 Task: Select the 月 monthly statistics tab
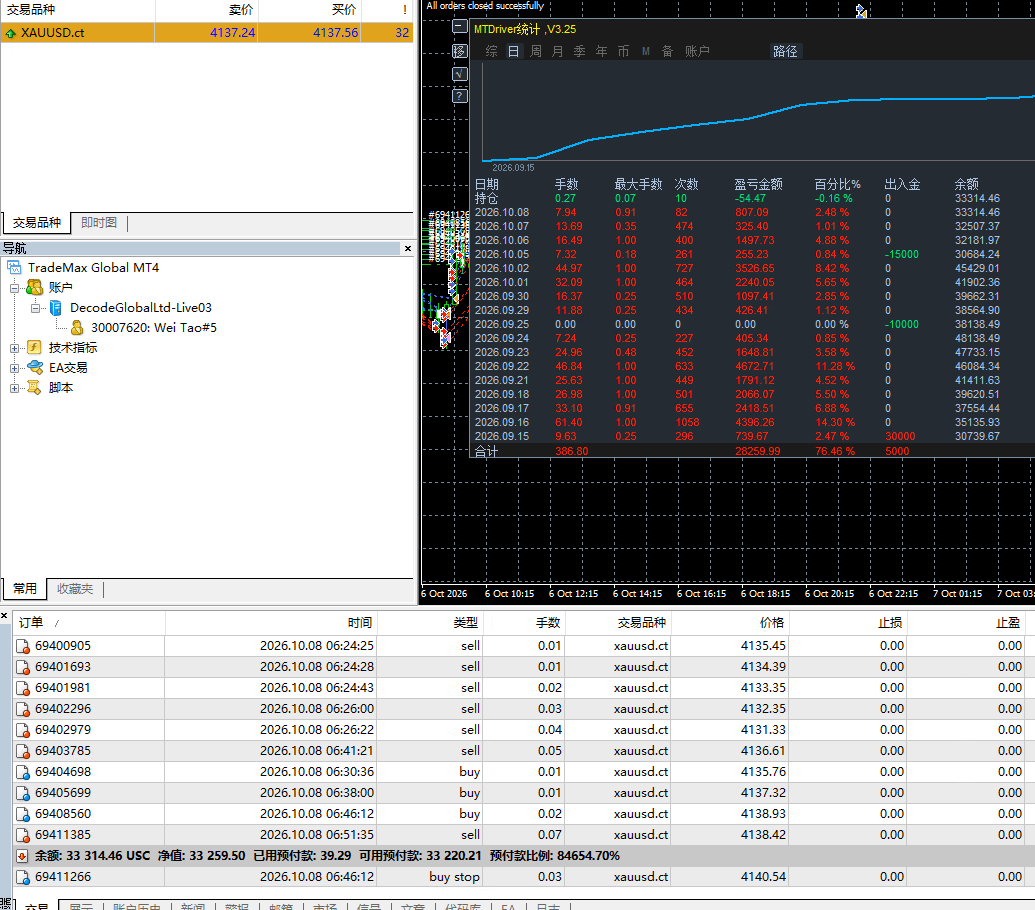(x=558, y=51)
